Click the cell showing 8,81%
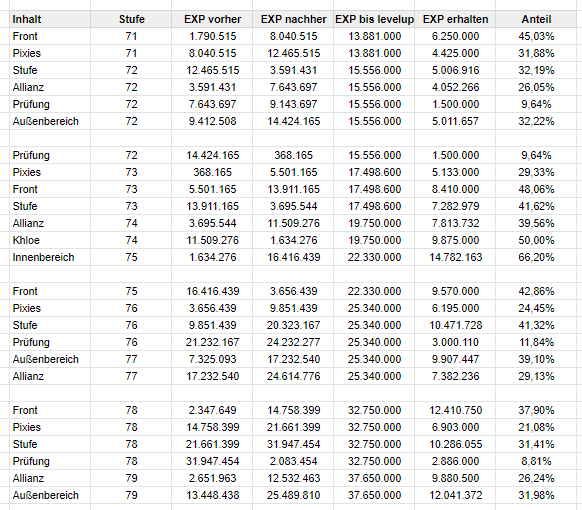This screenshot has height=510, width=582. (536, 461)
